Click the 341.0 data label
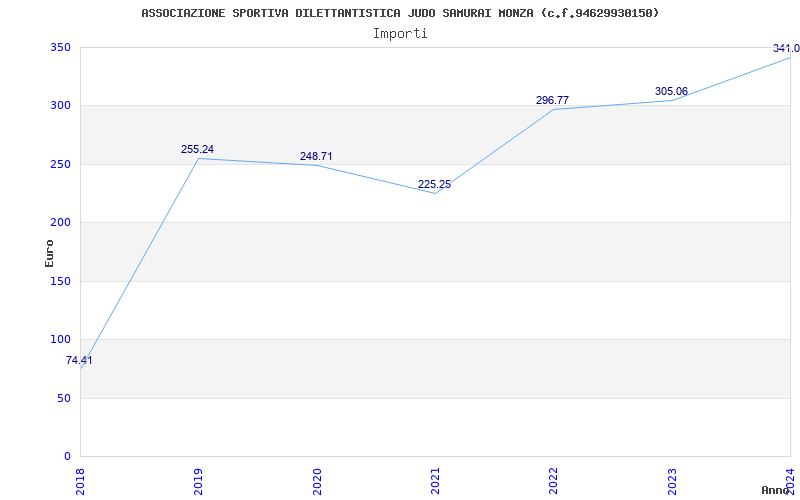This screenshot has width=800, height=500. [x=786, y=48]
